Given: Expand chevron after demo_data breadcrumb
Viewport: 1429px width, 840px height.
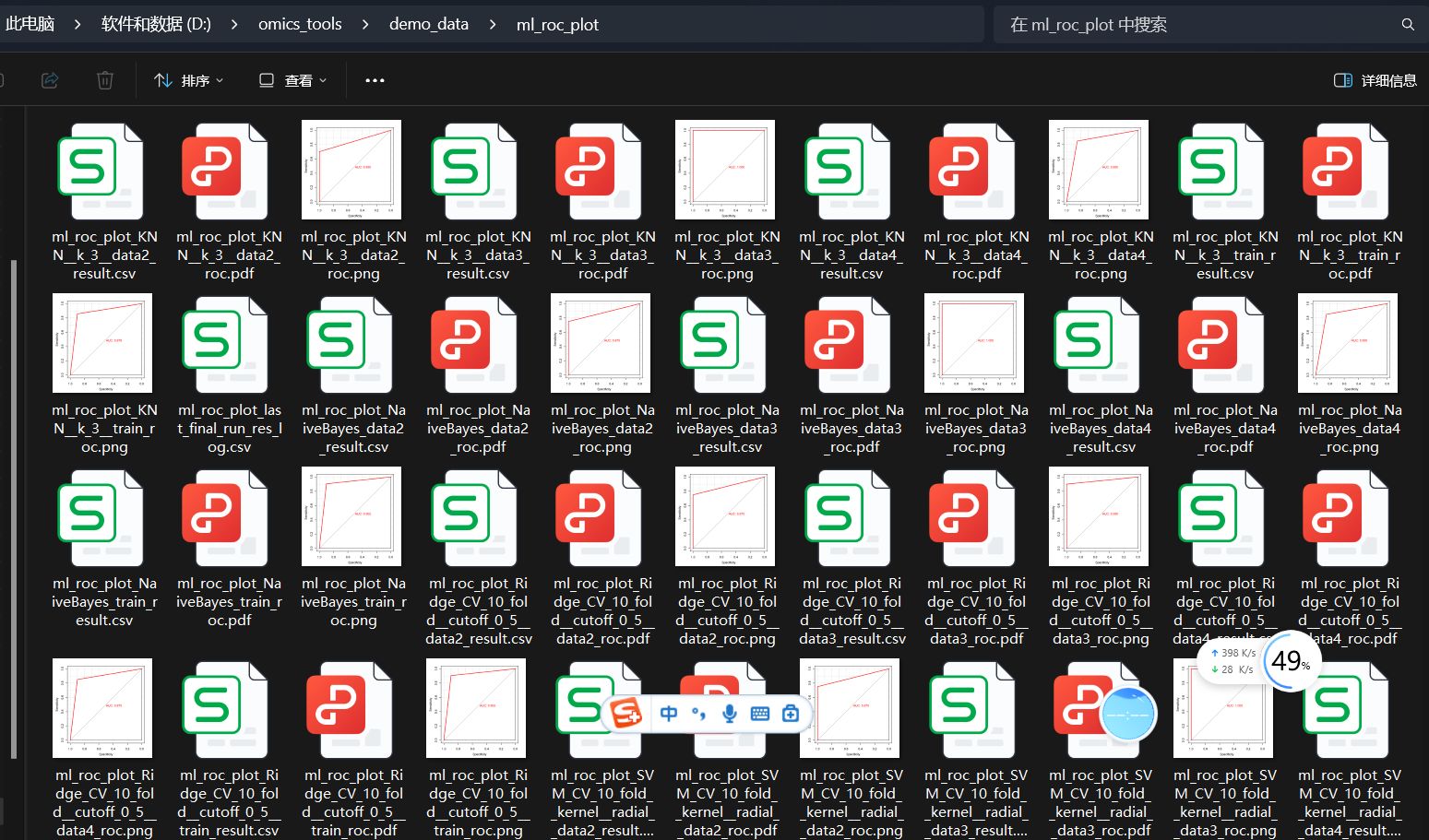Looking at the screenshot, I should pyautogui.click(x=493, y=25).
